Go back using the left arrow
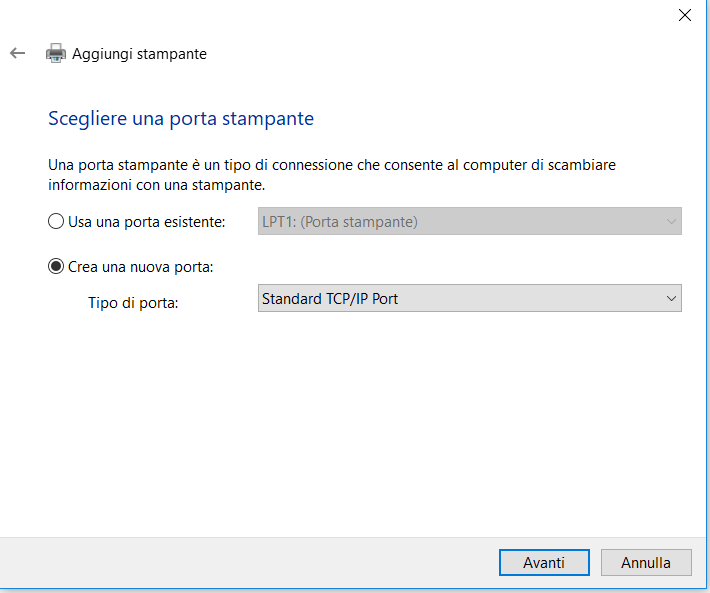This screenshot has height=593, width=710. tap(18, 53)
